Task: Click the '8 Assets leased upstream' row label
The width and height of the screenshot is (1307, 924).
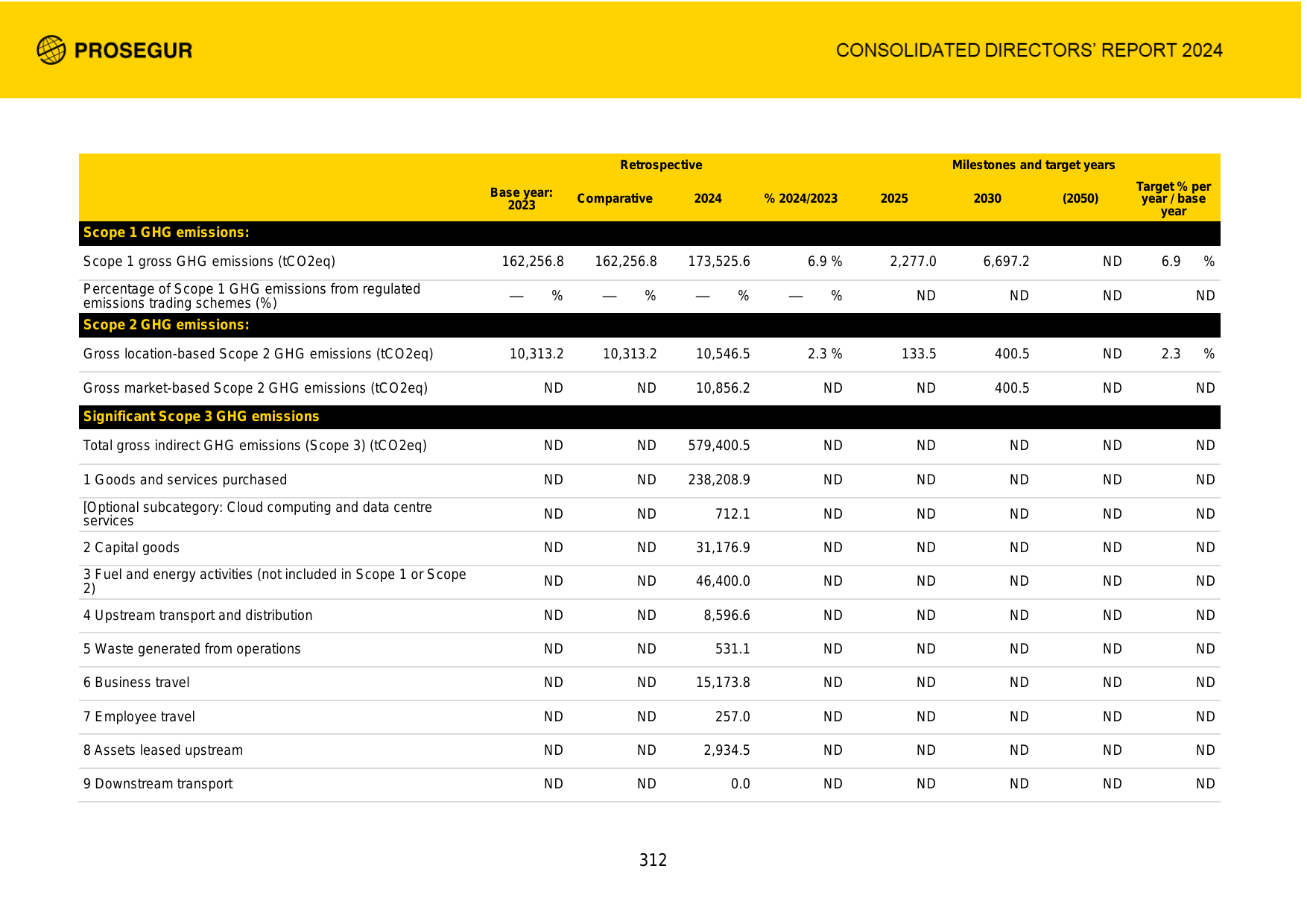Action: click(163, 750)
